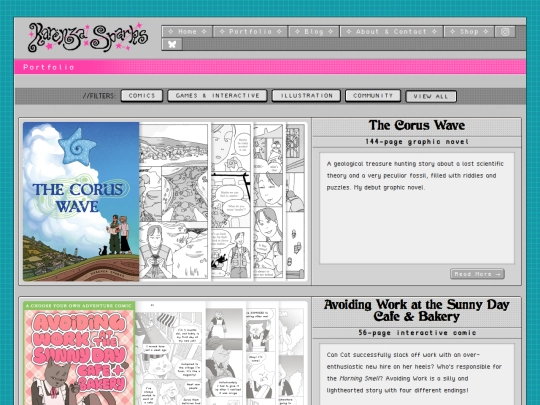Open the Portfolio menu item
The width and height of the screenshot is (540, 405).
point(250,32)
